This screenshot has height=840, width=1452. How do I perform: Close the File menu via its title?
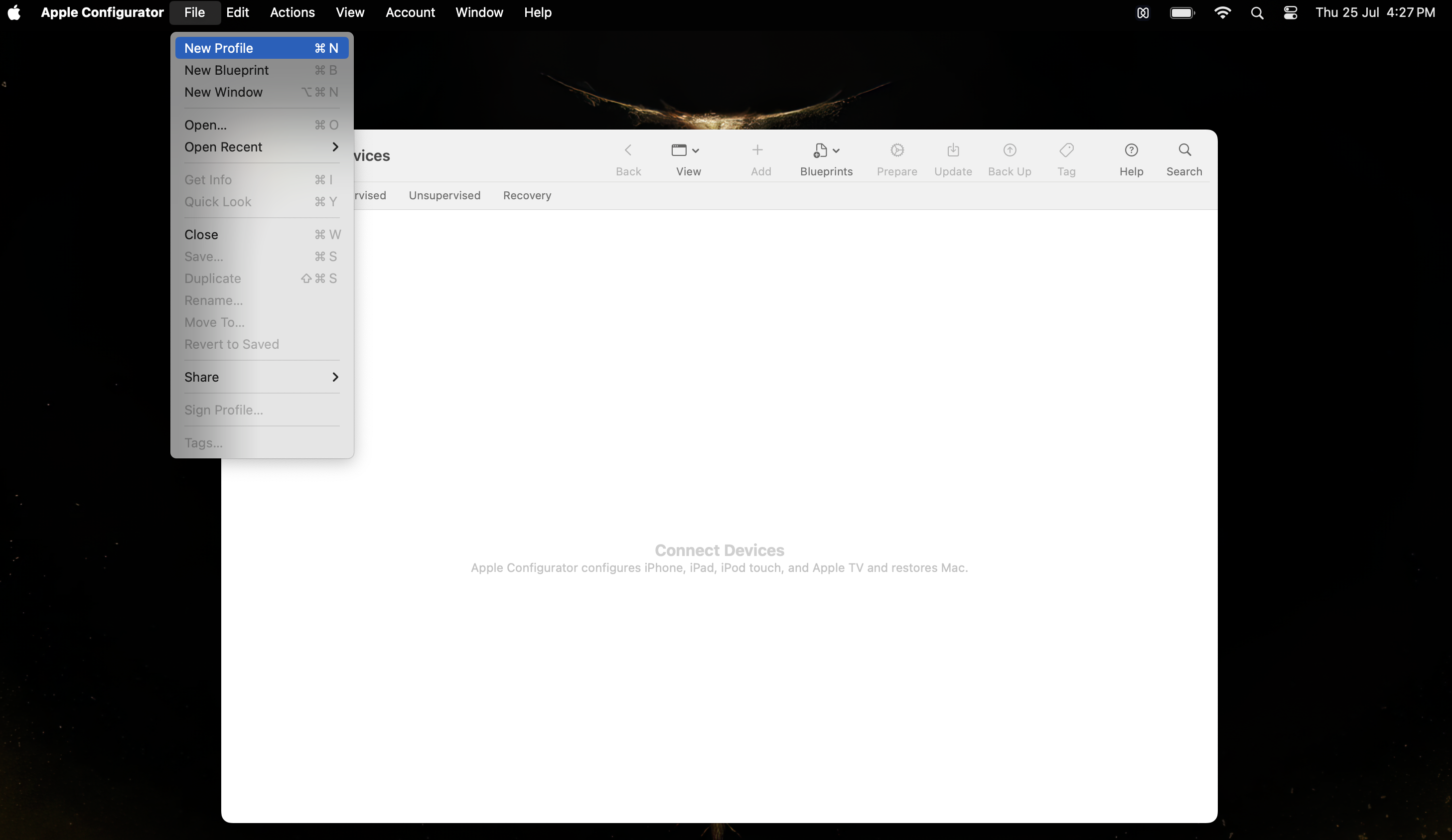point(195,12)
